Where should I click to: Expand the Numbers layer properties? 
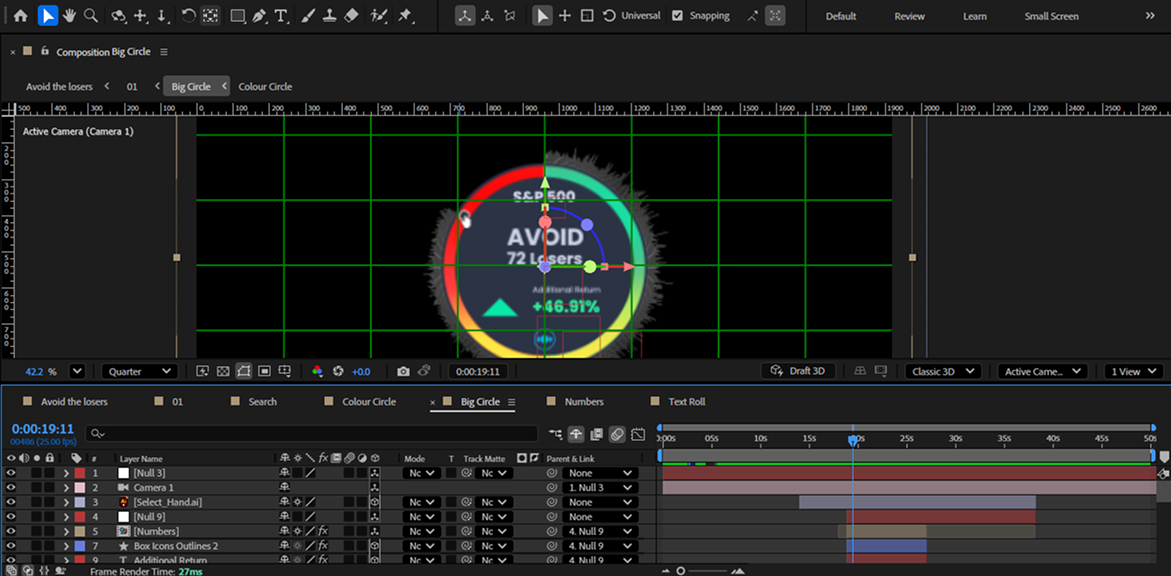[x=66, y=531]
